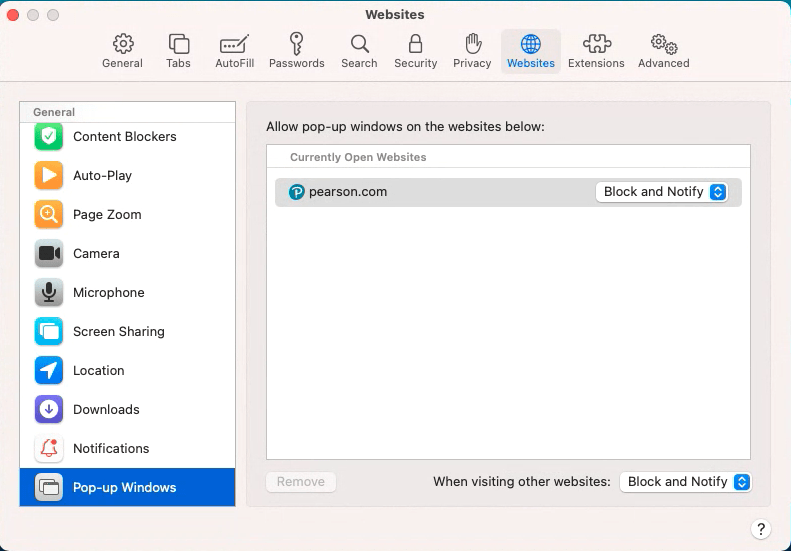The width and height of the screenshot is (791, 551).
Task: Switch to the Passwords tab label
Action: (297, 63)
